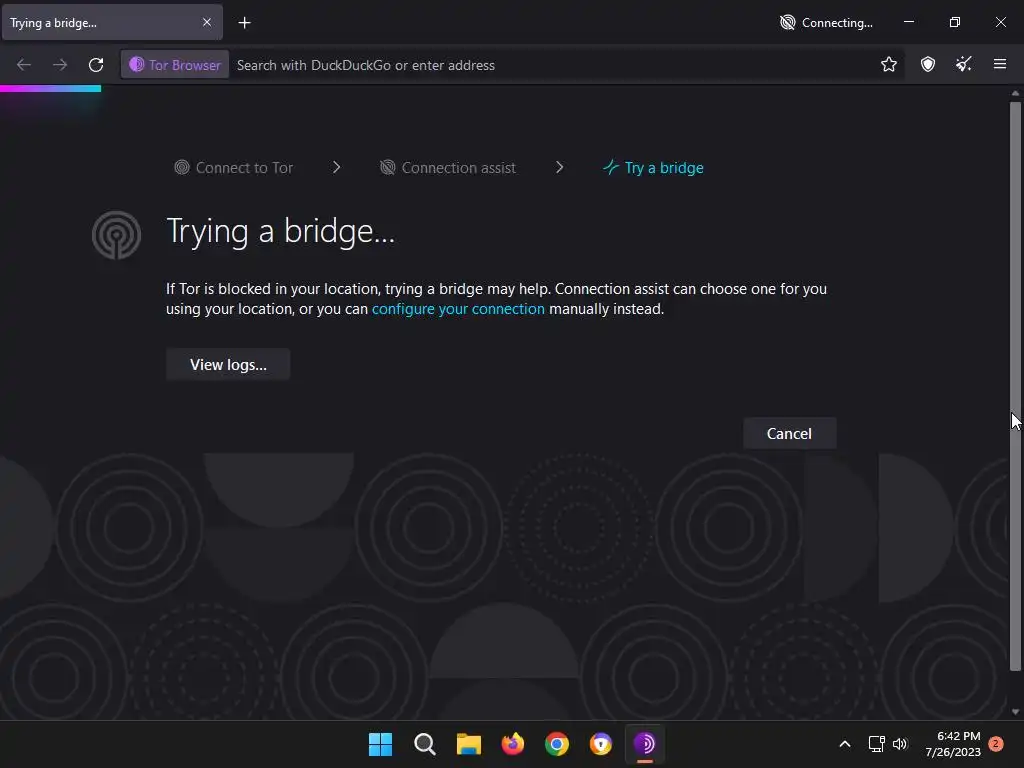Select 'Connect to Tor' breadcrumb step
This screenshot has width=1024, height=768.
(233, 168)
